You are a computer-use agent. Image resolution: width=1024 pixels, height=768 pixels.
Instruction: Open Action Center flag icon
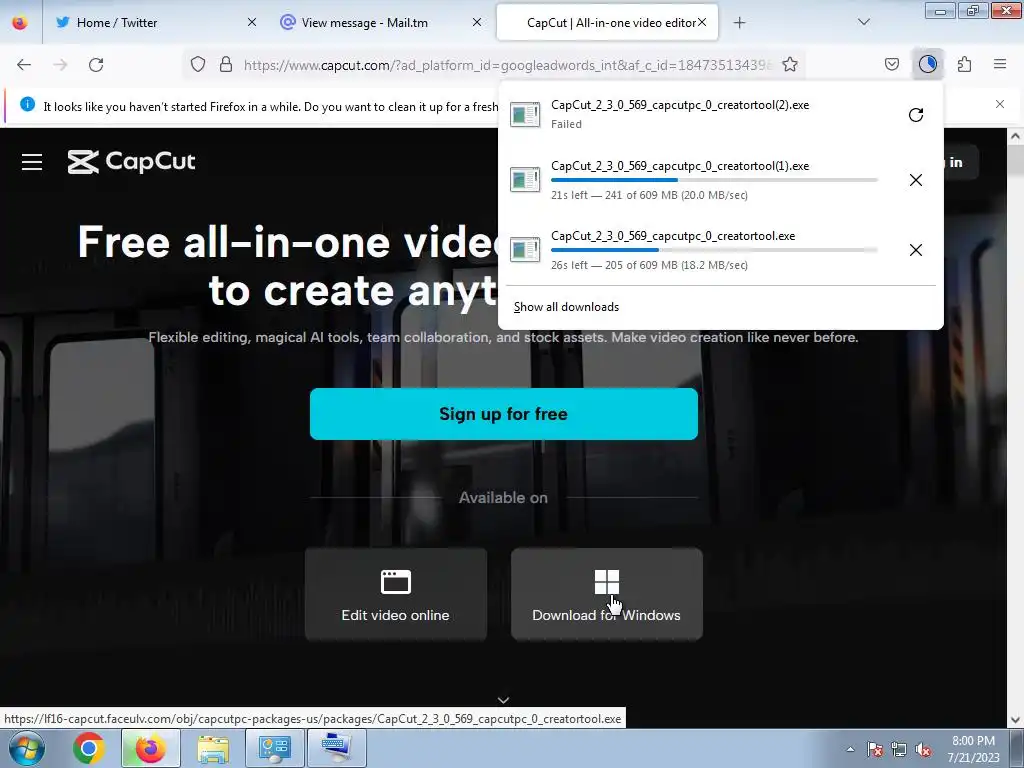tap(874, 749)
